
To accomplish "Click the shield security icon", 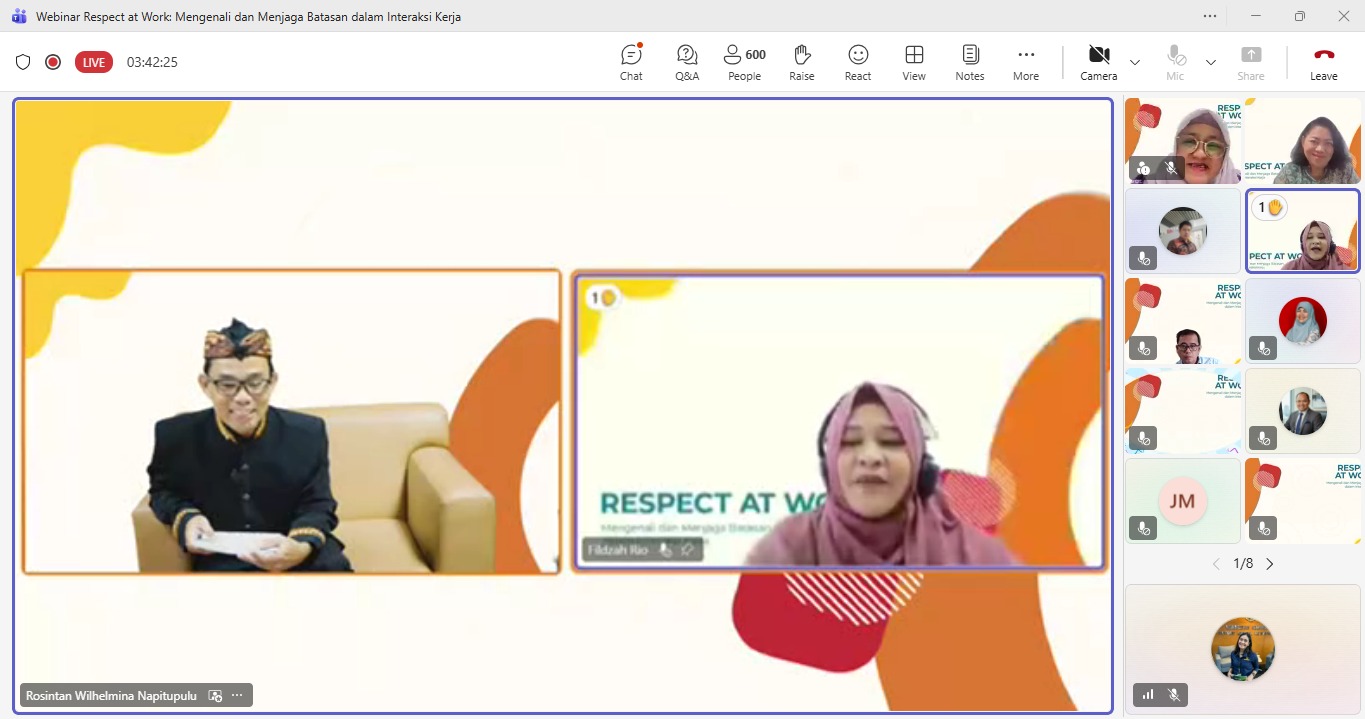I will (23, 62).
